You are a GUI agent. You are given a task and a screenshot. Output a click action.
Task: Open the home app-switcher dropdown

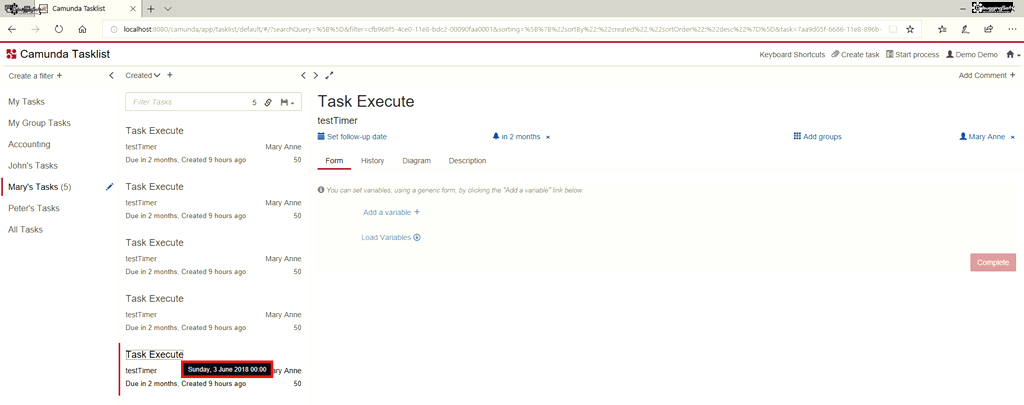[1013, 55]
